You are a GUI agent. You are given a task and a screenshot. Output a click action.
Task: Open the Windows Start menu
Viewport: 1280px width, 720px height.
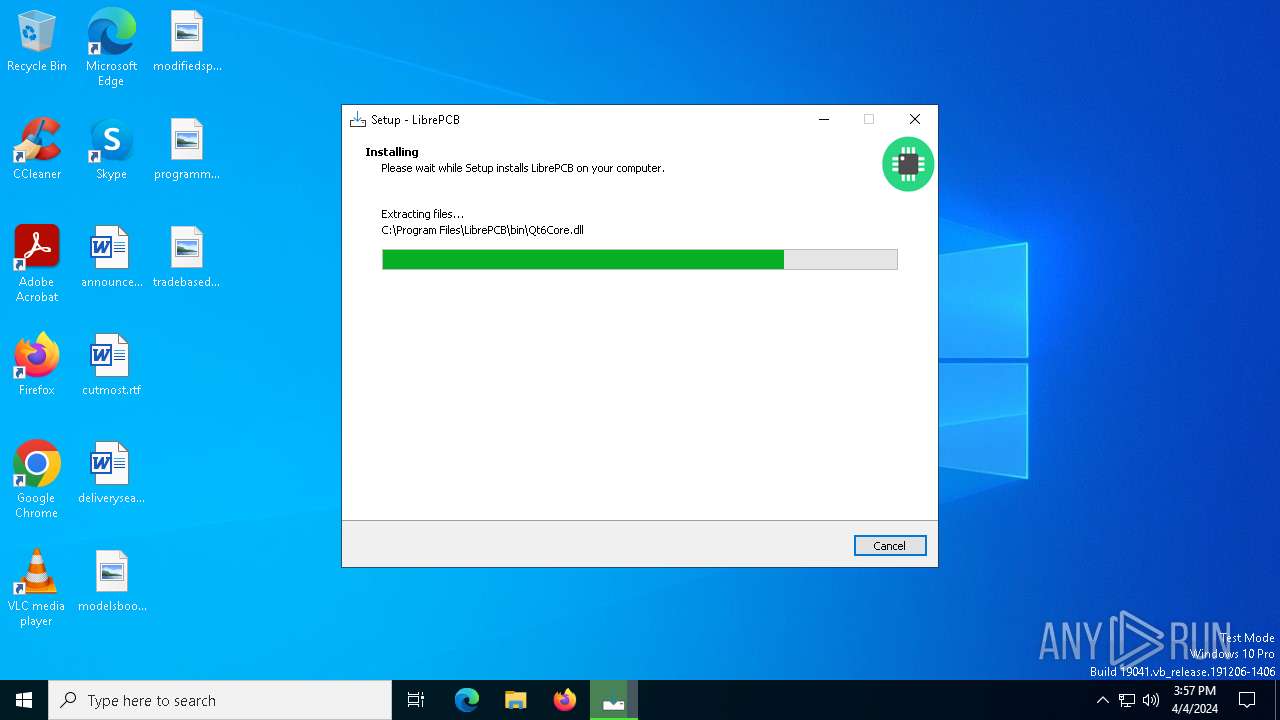(24, 700)
